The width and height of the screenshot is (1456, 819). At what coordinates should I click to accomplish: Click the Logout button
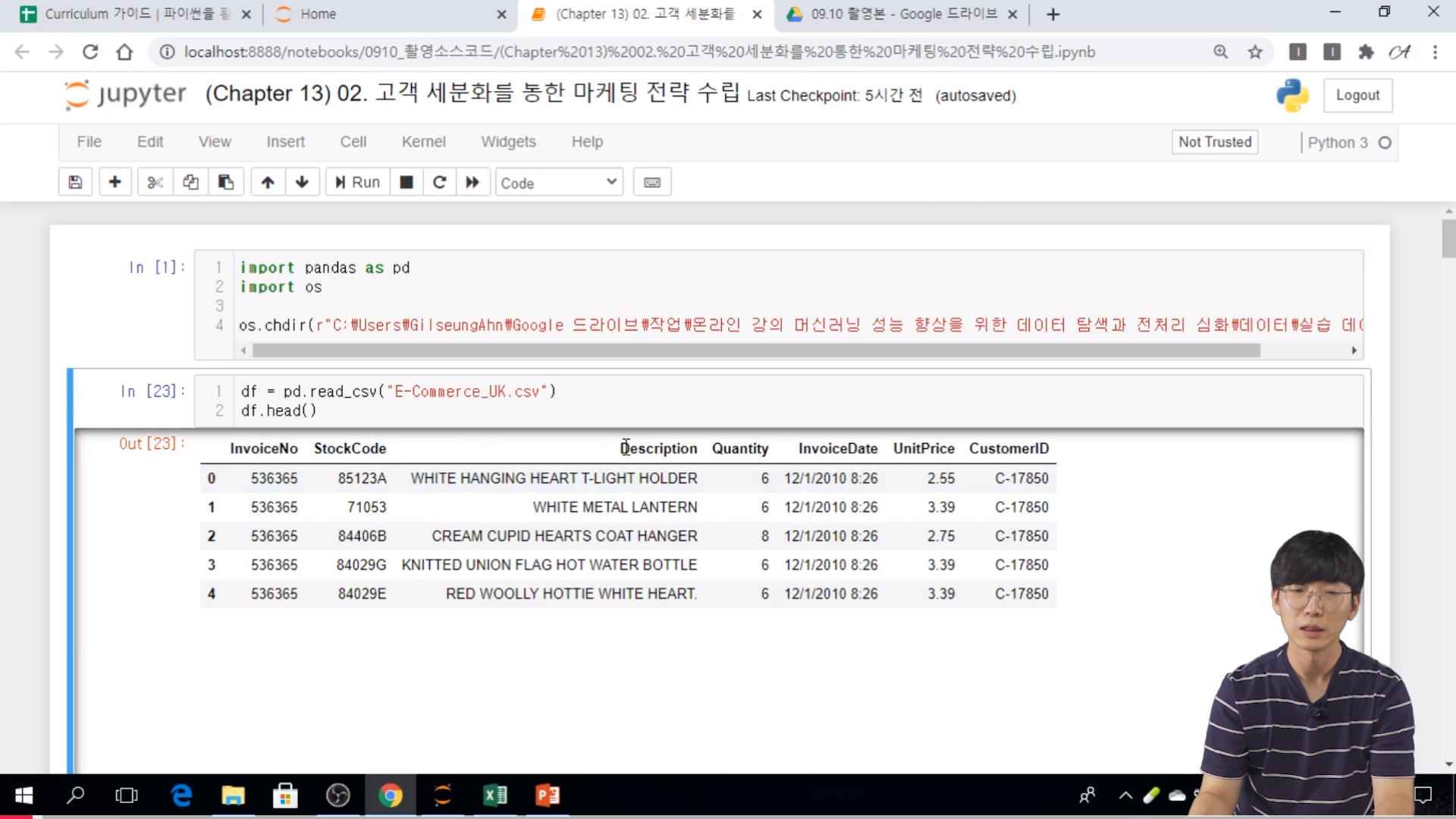pyautogui.click(x=1357, y=95)
